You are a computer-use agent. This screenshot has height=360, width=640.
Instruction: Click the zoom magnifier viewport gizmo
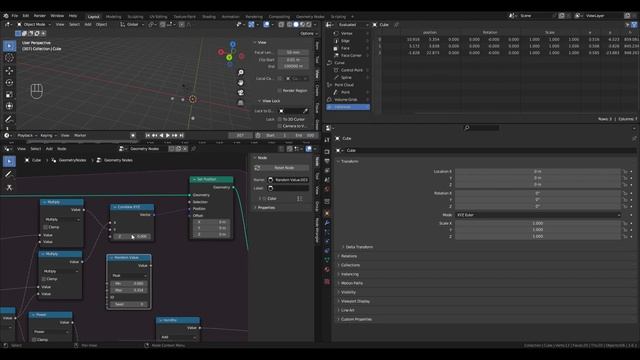point(241,72)
